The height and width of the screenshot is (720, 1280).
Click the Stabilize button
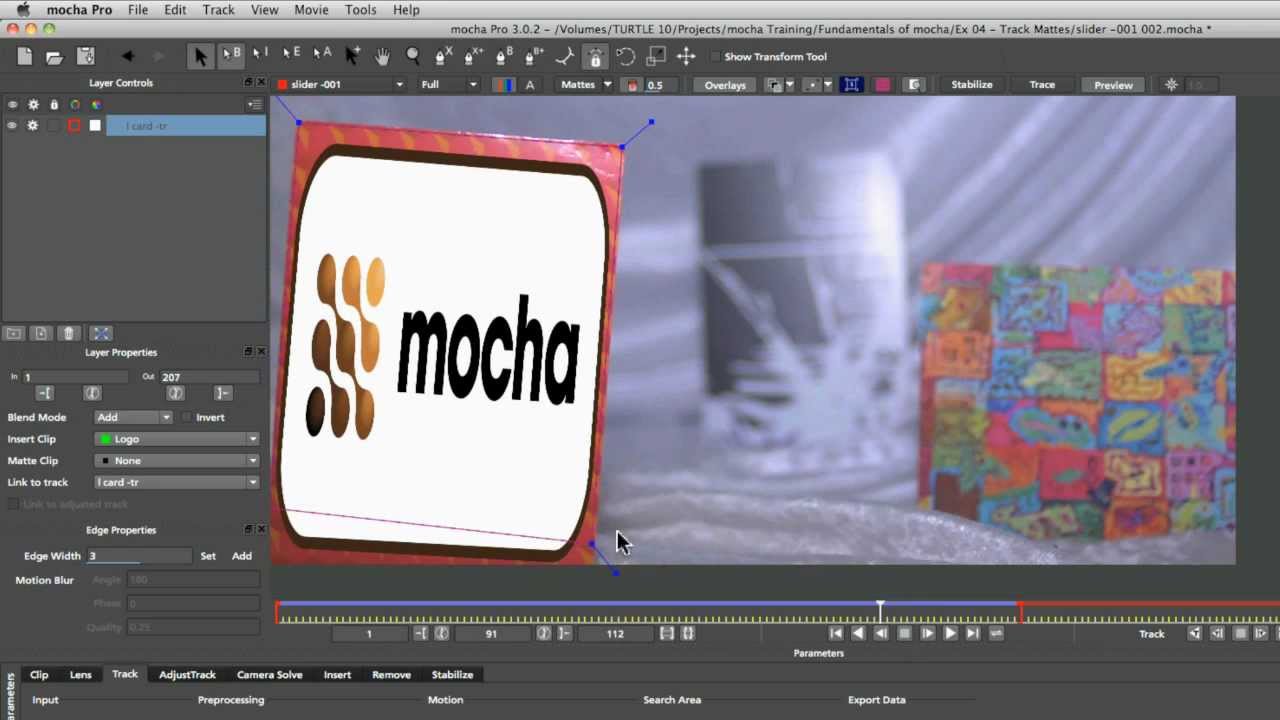tap(972, 85)
